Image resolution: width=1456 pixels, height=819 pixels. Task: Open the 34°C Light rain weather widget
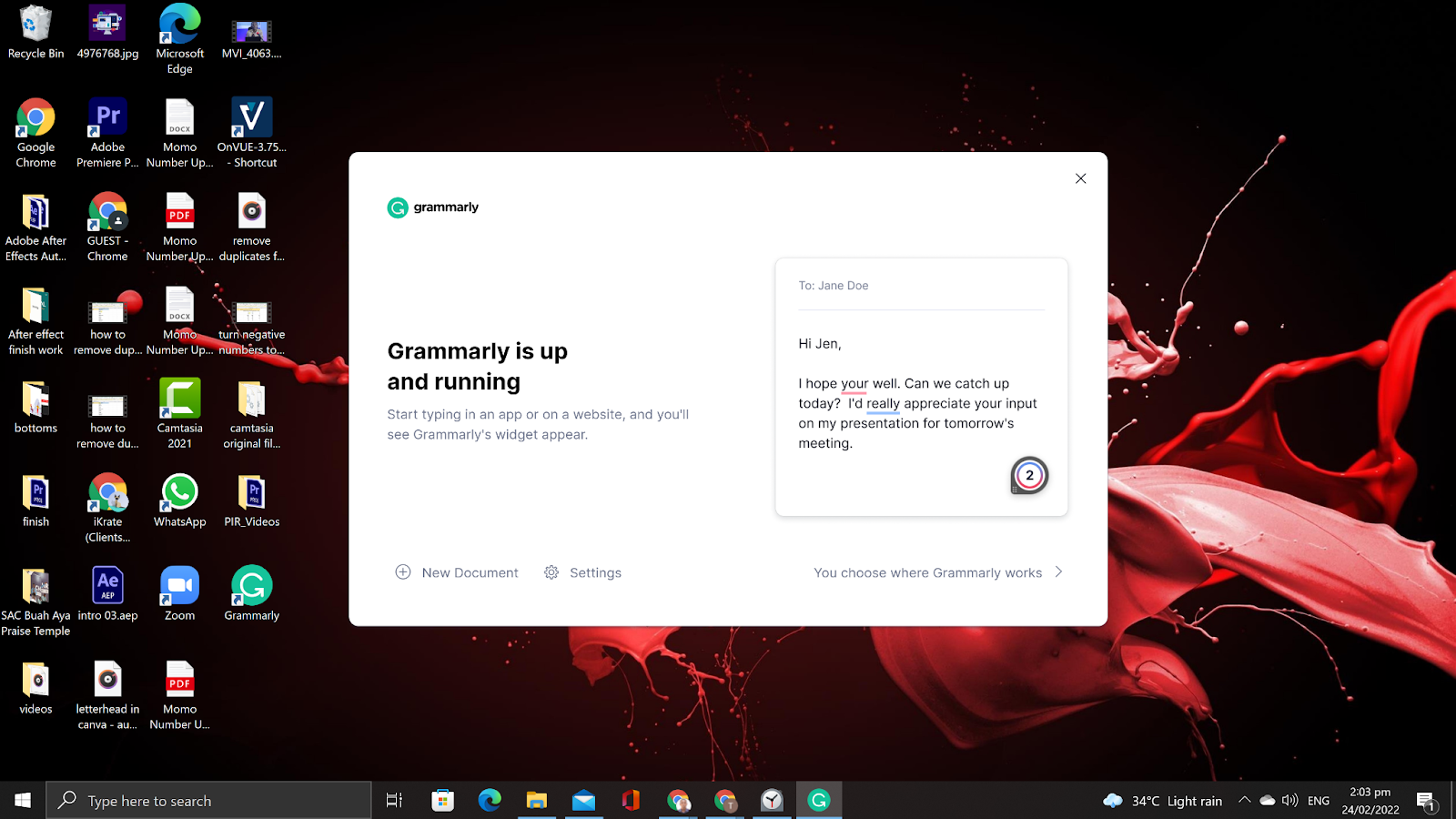pos(1162,801)
